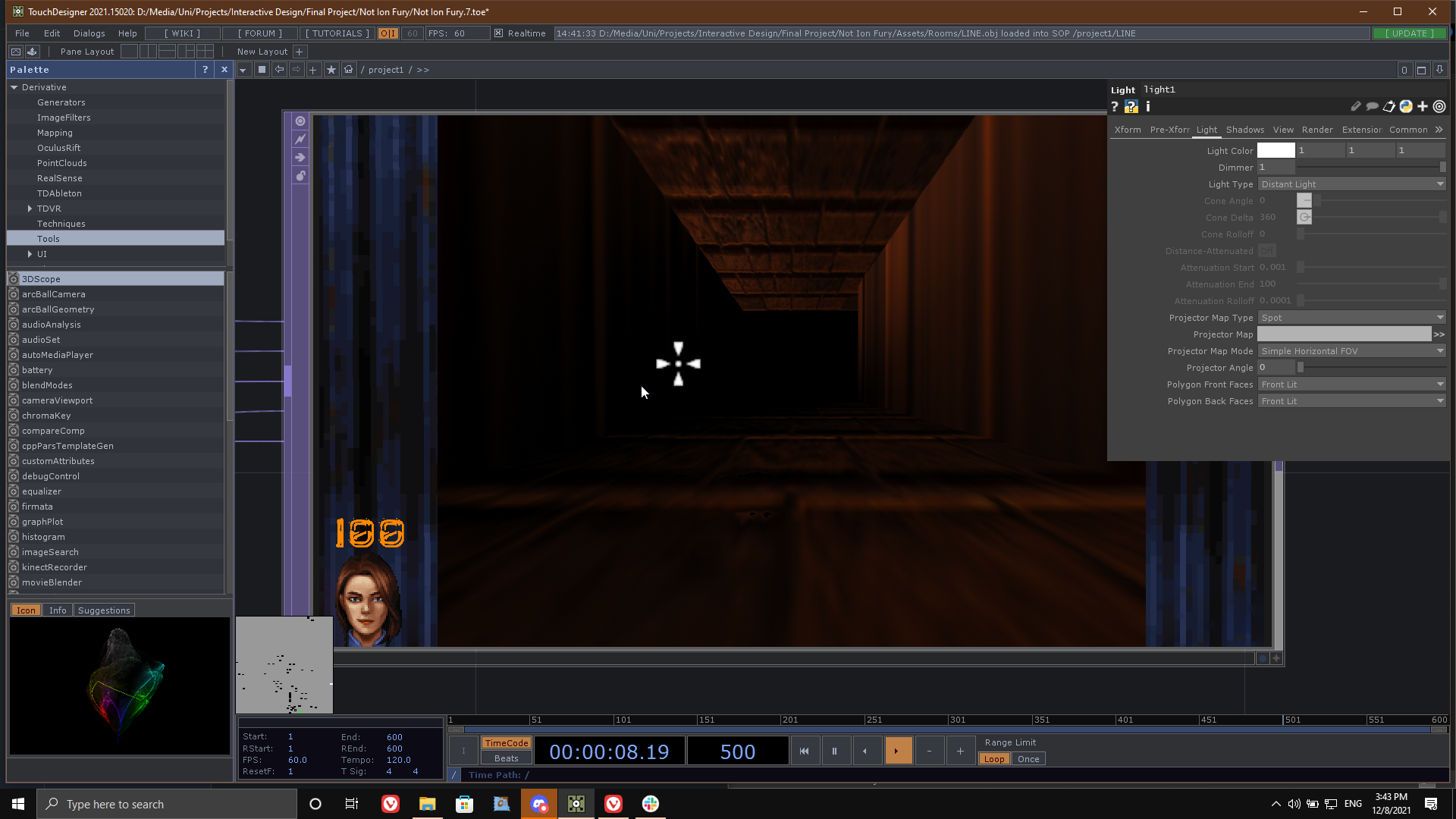This screenshot has width=1456, height=819.
Task: Toggle perform mode window icon
Action: click(x=15, y=52)
